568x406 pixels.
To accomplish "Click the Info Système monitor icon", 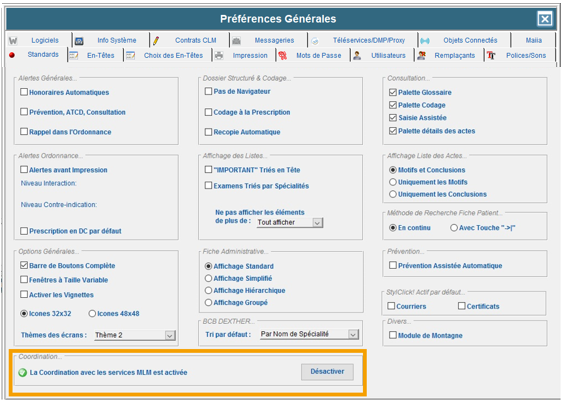I will pyautogui.click(x=79, y=41).
